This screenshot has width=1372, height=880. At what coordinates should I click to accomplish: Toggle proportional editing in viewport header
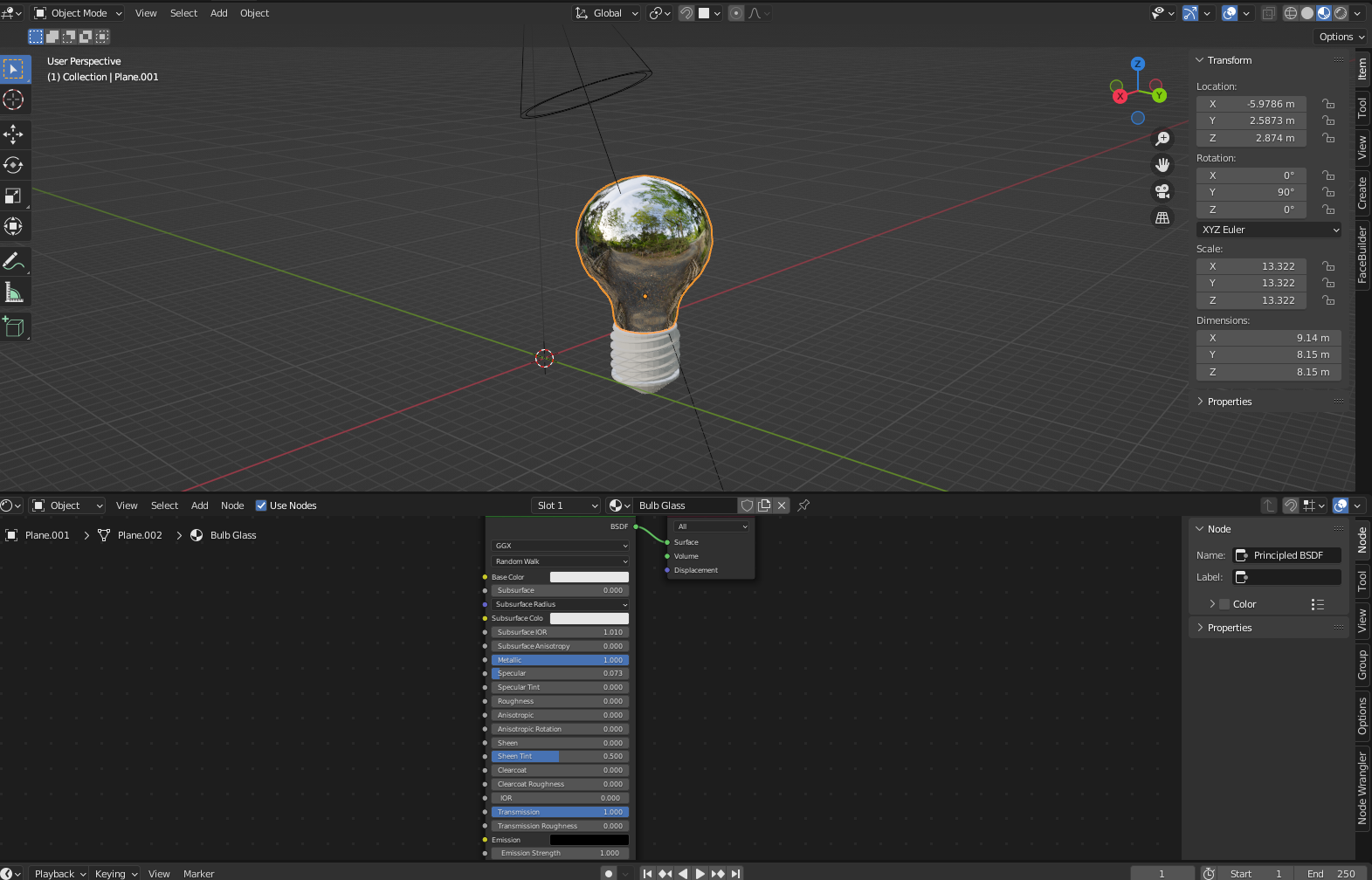pos(736,13)
